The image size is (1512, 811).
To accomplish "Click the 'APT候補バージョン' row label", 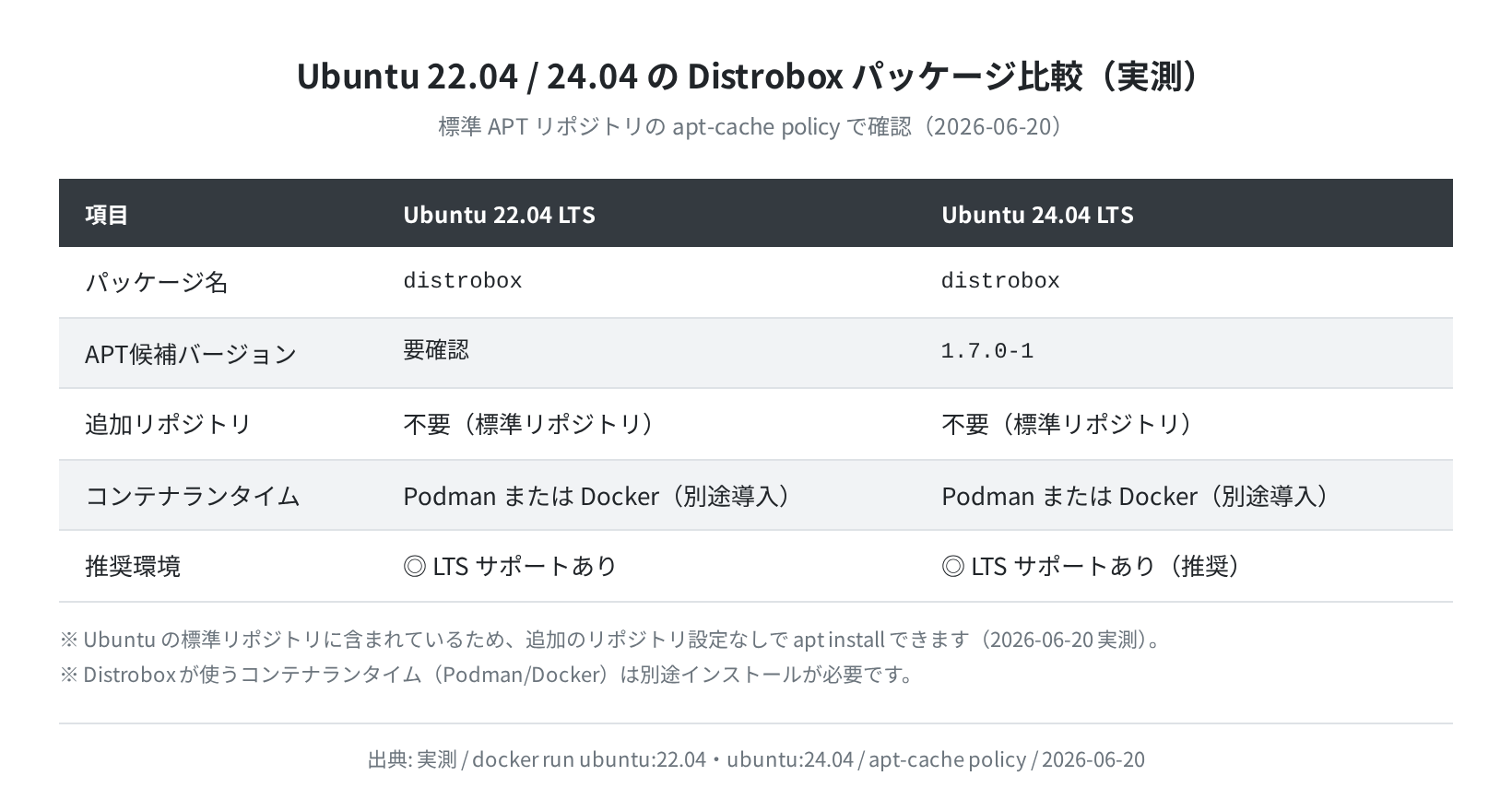I will tap(191, 354).
